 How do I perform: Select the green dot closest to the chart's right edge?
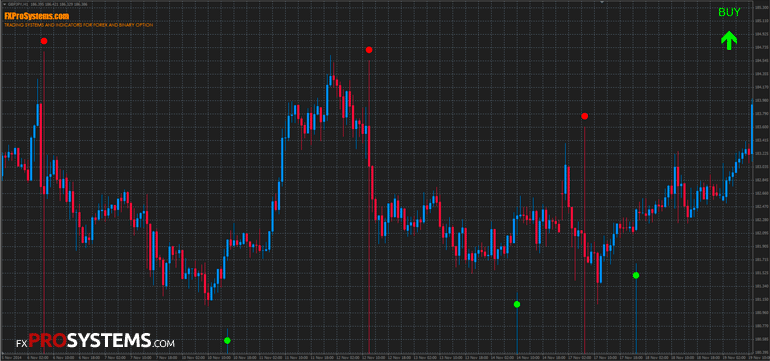(x=636, y=276)
